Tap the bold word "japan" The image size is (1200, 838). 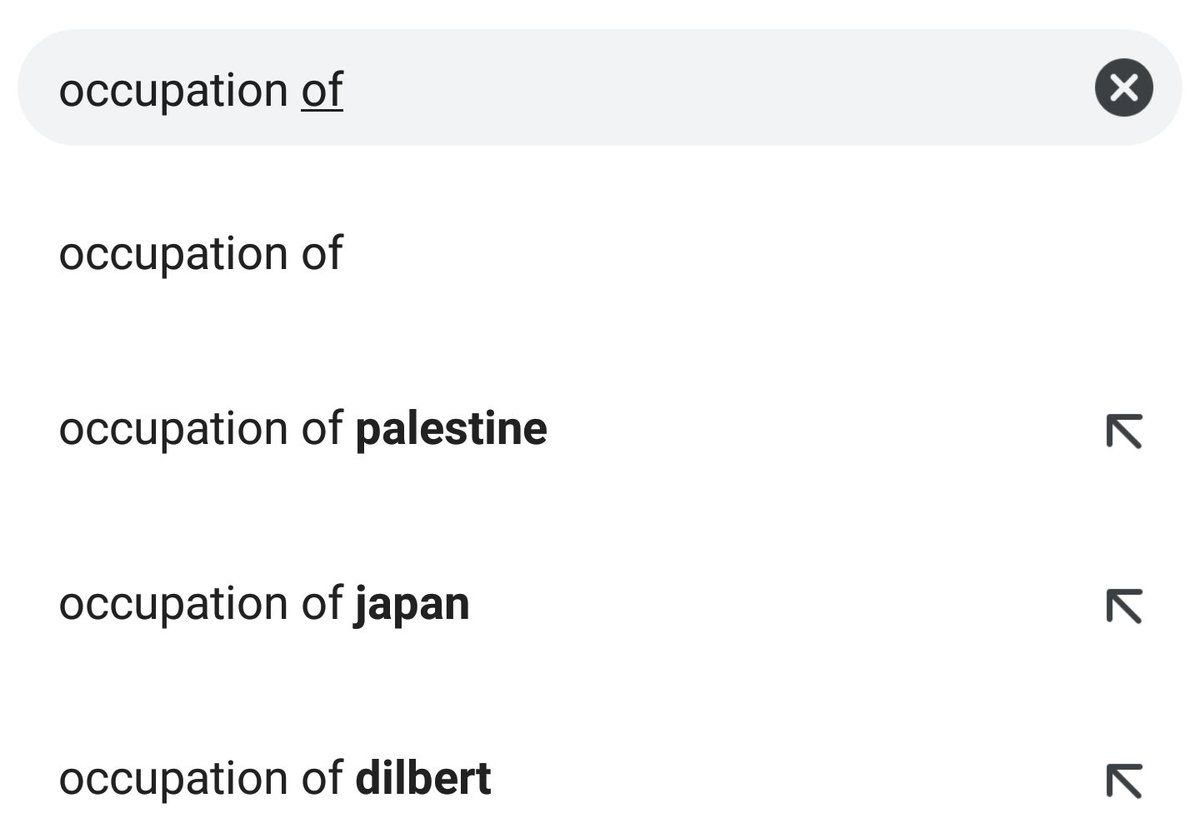pos(411,606)
